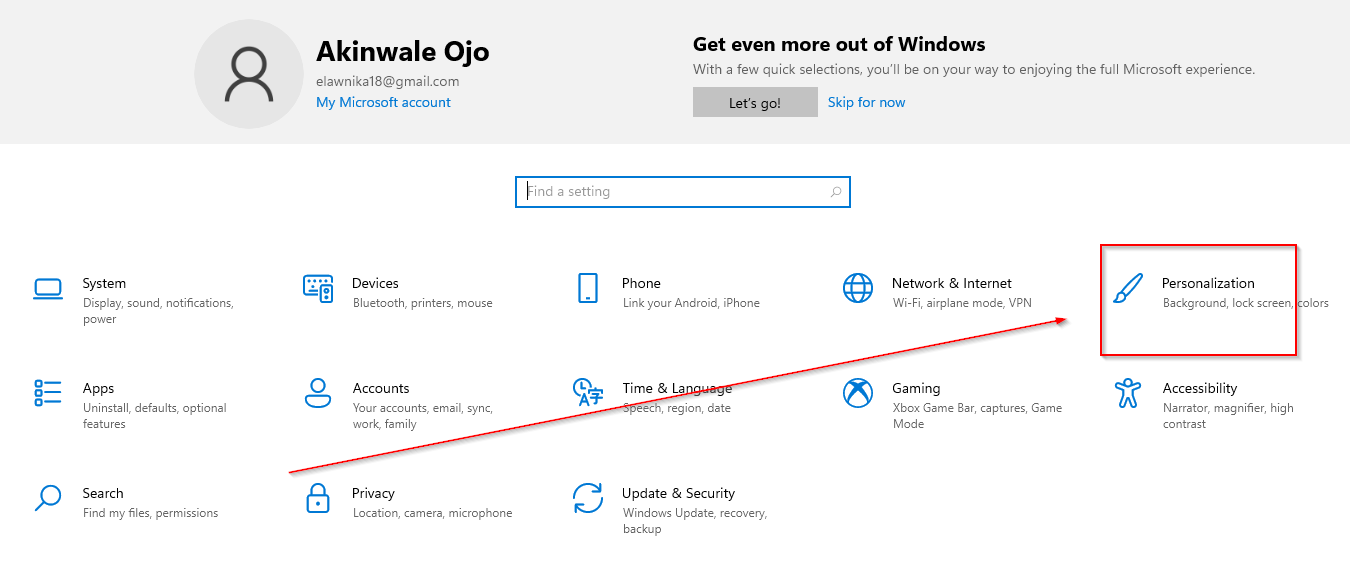Click the Accounts person icon
This screenshot has width=1350, height=565.
pos(318,393)
